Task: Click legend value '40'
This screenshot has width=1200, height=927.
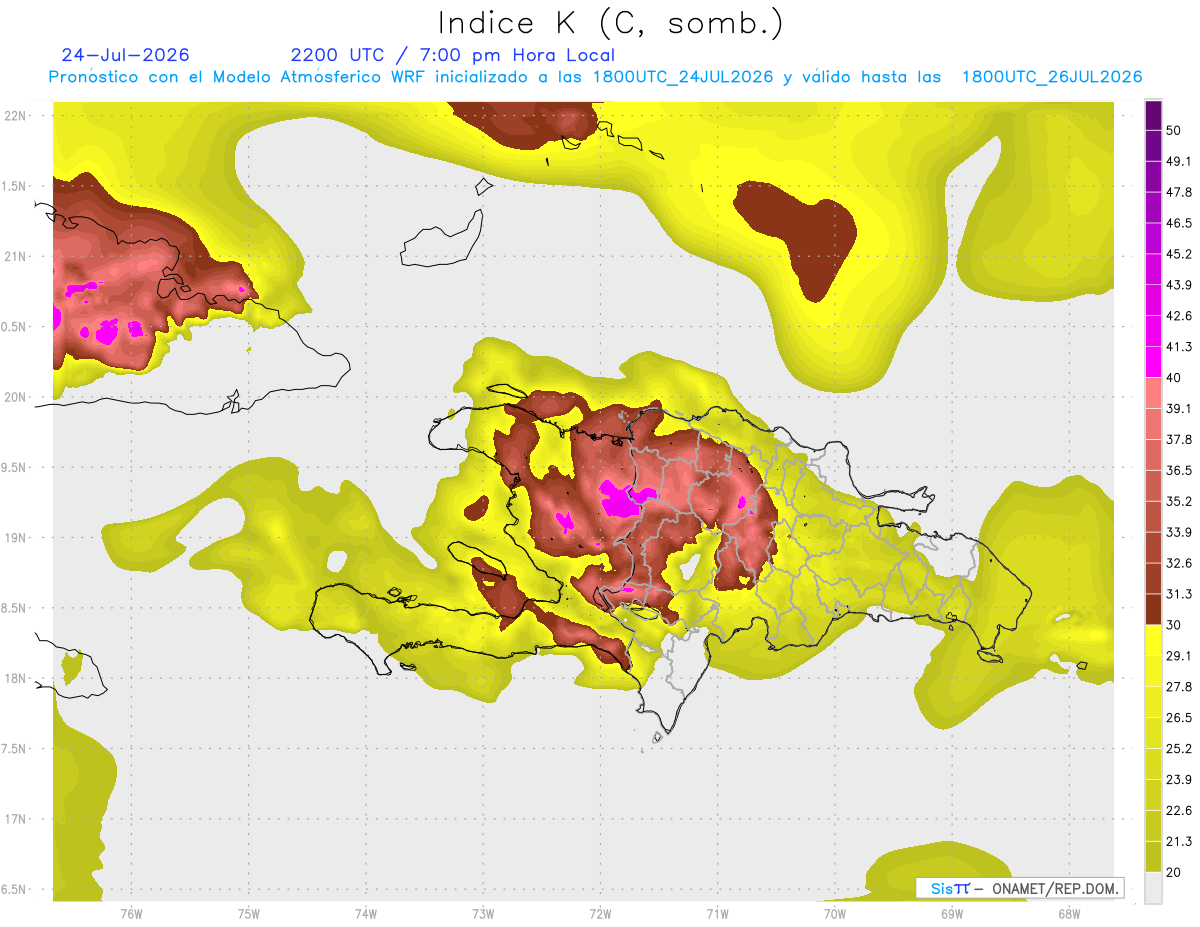Action: pyautogui.click(x=1173, y=378)
